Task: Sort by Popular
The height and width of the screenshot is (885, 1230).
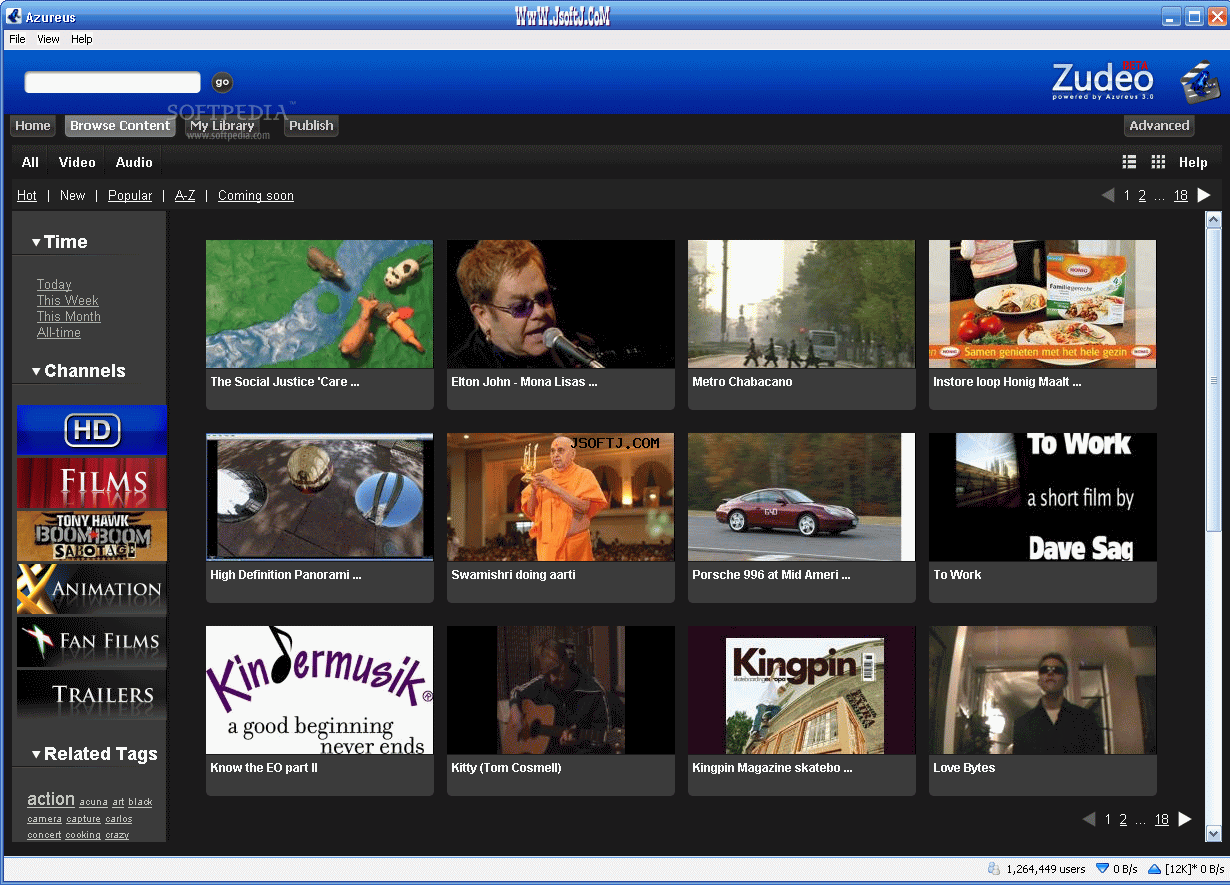Action: 130,196
